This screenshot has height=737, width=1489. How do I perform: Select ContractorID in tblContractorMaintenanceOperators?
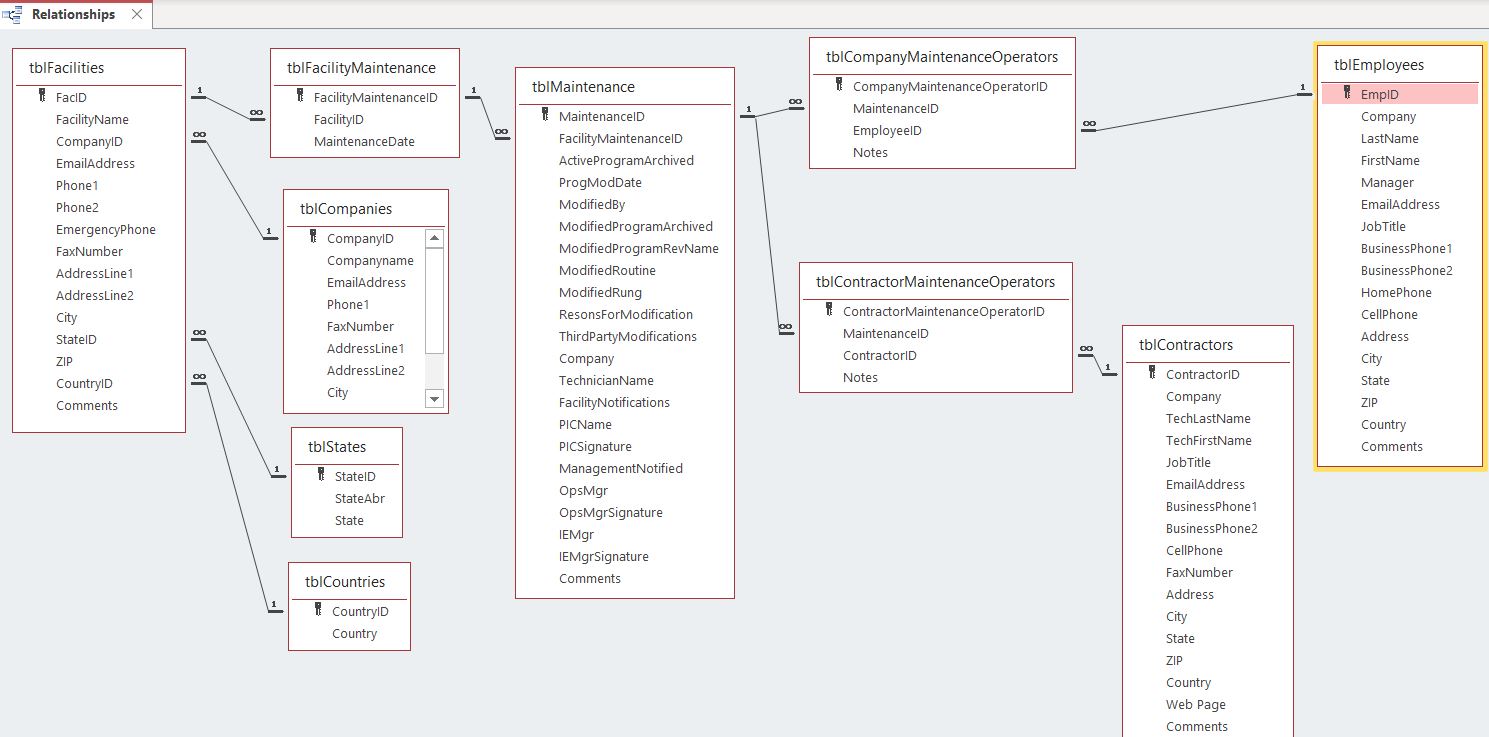[x=880, y=355]
